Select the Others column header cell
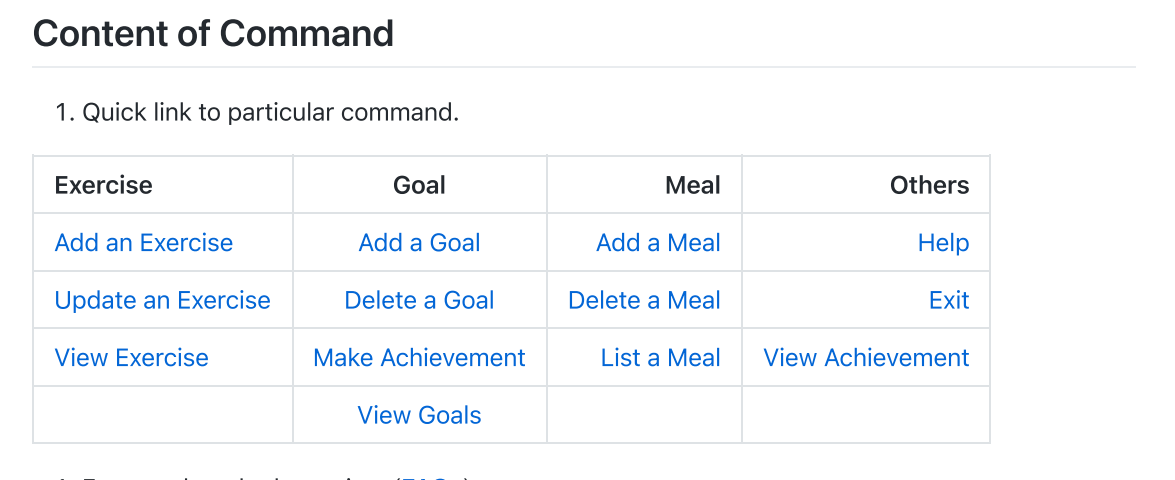Viewport: 1175px width, 480px height. 866,185
